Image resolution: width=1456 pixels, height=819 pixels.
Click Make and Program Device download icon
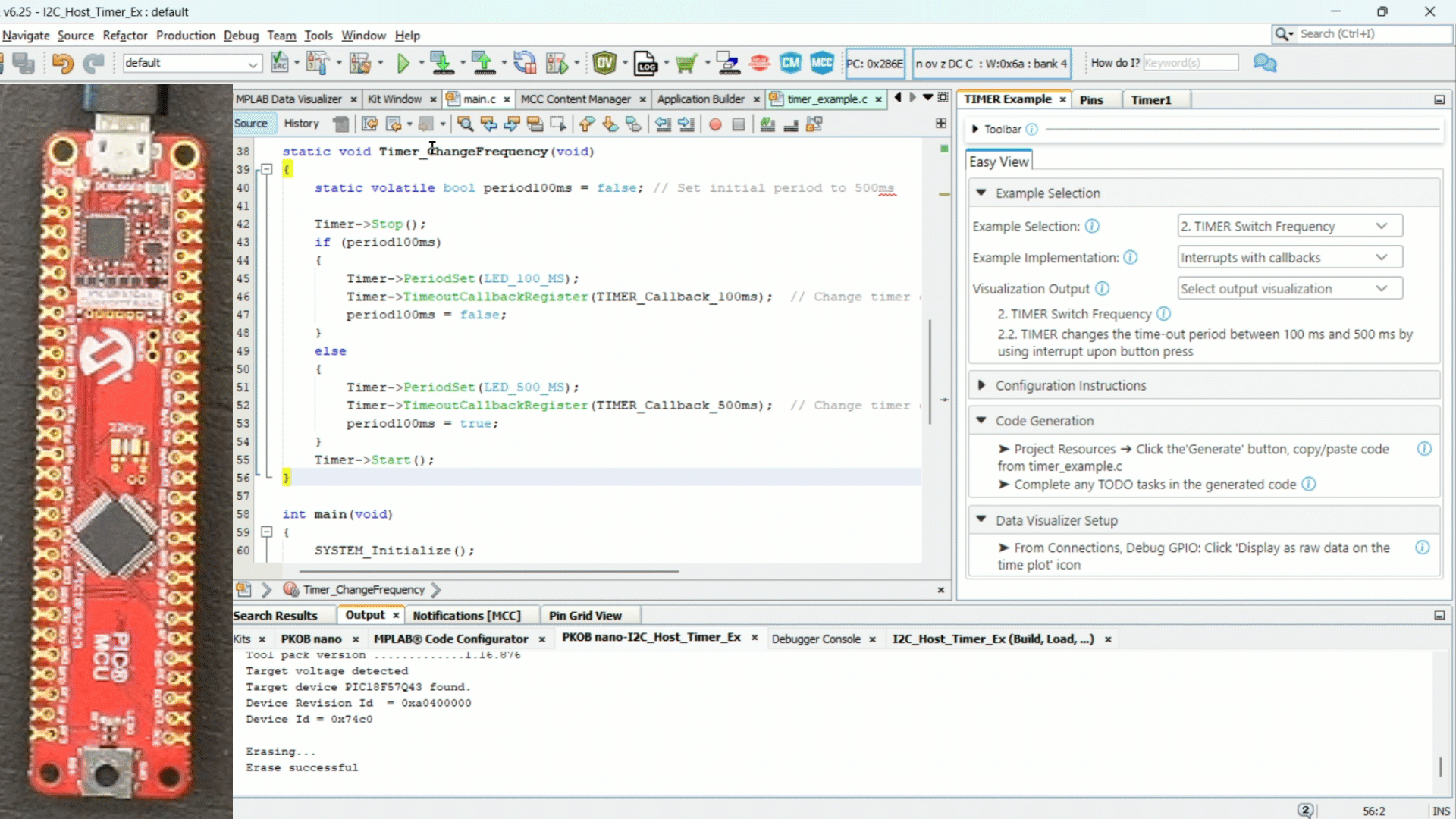442,63
